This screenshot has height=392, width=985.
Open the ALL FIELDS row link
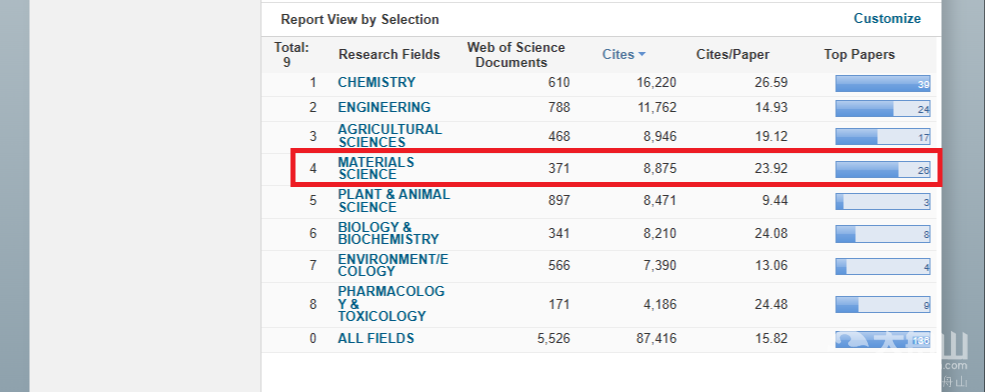(x=376, y=339)
